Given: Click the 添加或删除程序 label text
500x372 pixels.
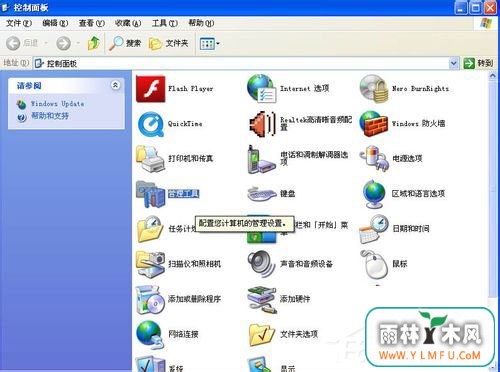Looking at the screenshot, I should (194, 299).
